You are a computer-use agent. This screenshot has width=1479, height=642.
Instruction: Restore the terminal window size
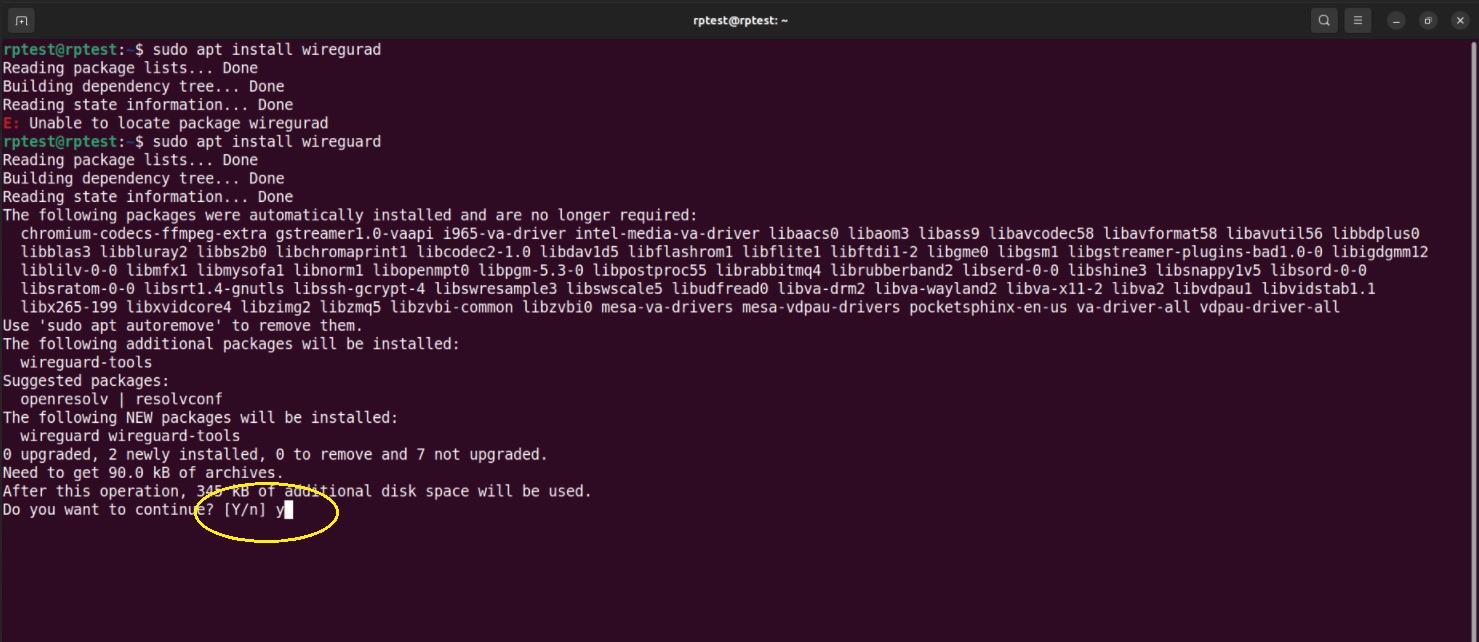click(1428, 20)
